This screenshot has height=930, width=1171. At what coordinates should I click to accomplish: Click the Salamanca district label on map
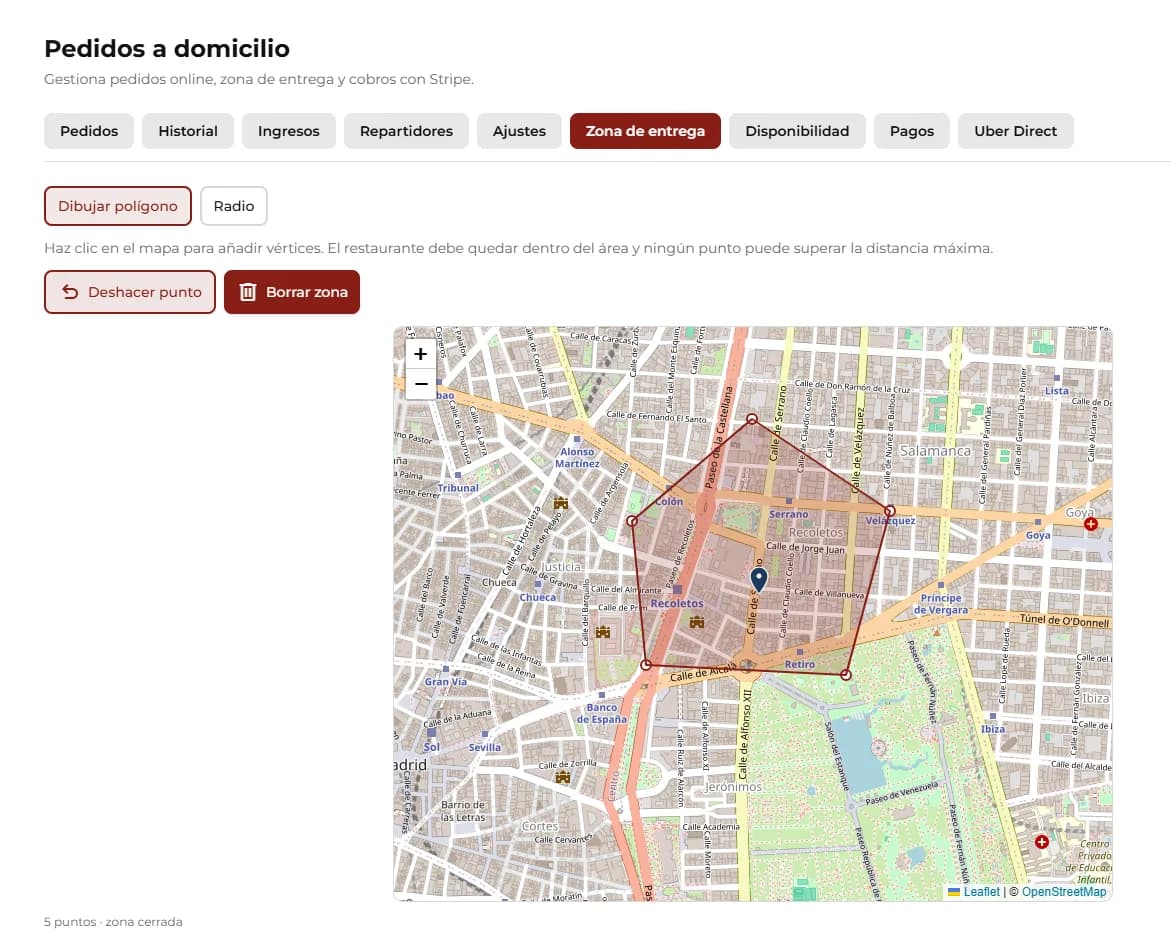[x=935, y=451]
